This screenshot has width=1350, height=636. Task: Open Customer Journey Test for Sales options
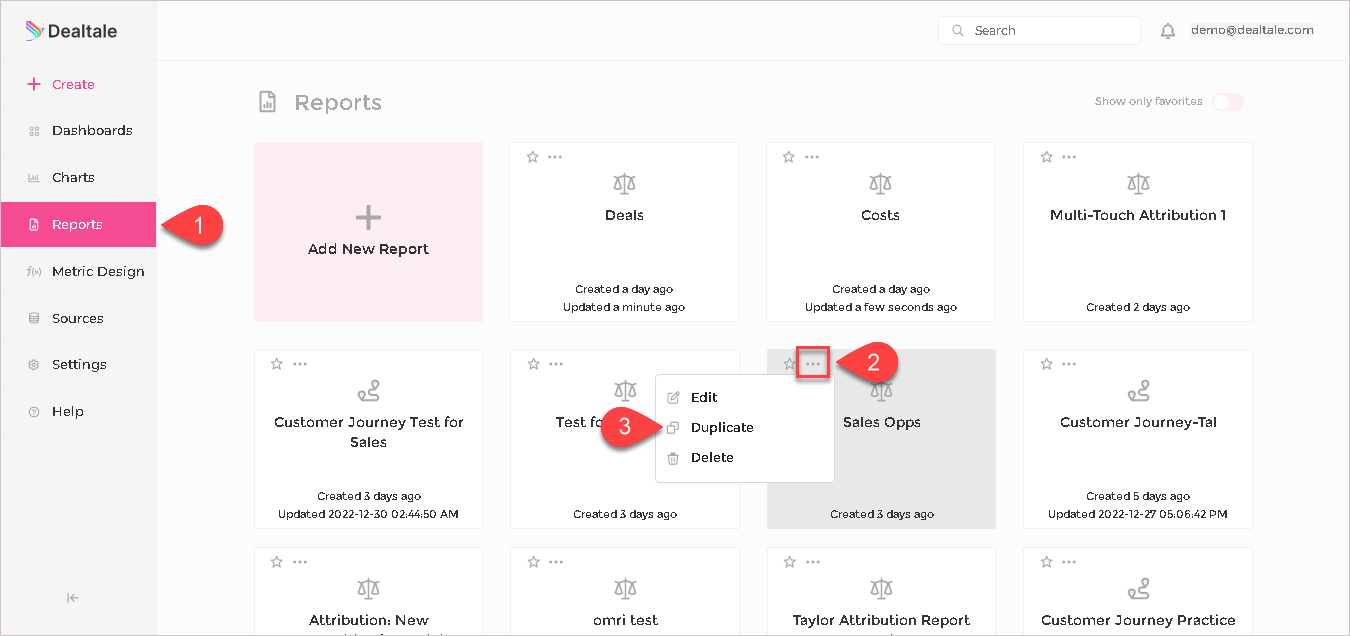click(300, 364)
